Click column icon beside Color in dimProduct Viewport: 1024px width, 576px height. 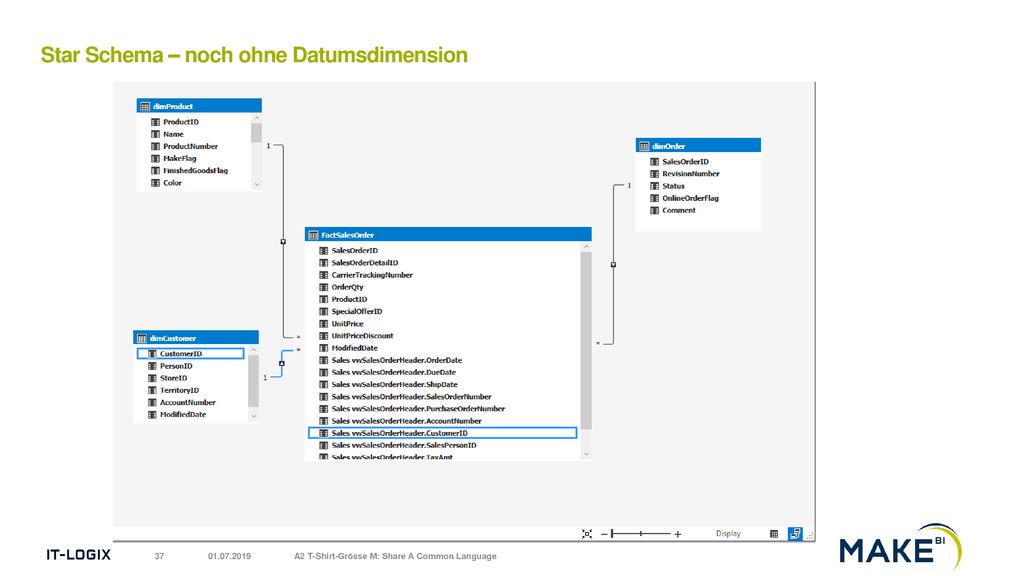tap(155, 183)
